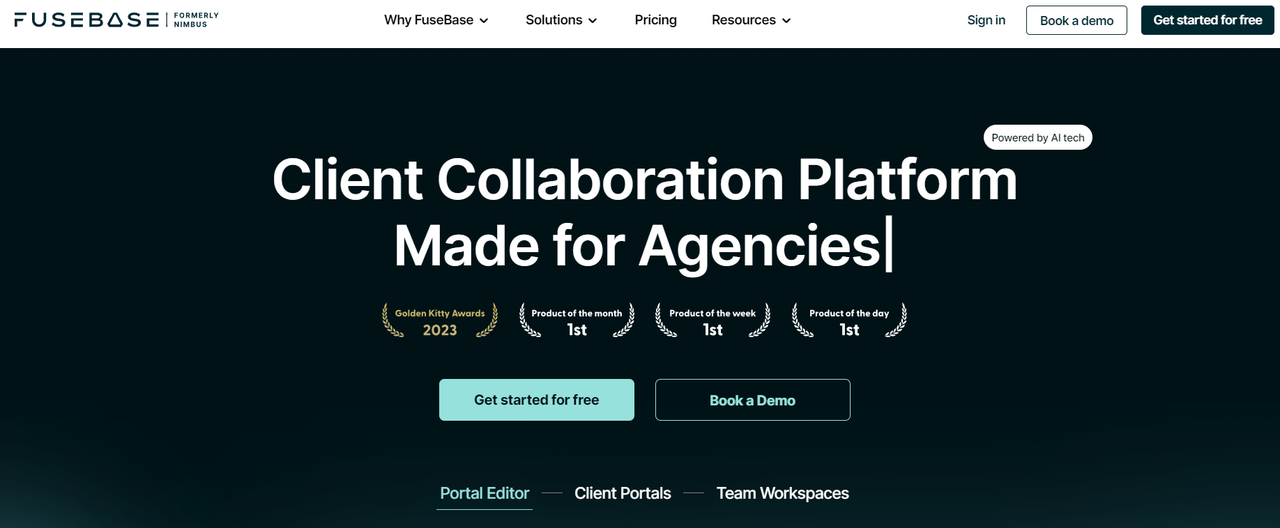
Task: Click the Product of the day badge
Action: [849, 321]
